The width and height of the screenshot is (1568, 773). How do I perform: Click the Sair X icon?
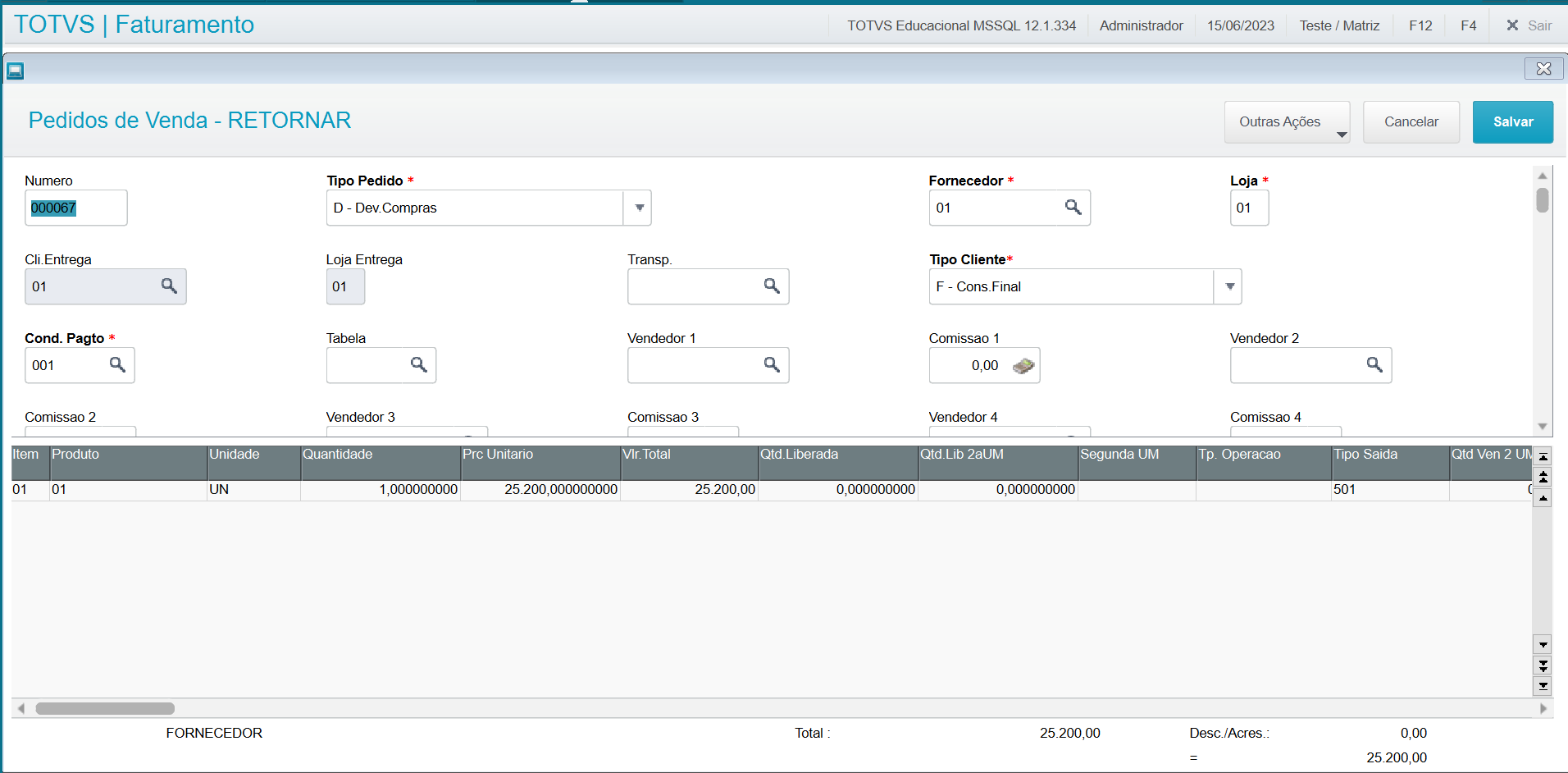(1512, 25)
